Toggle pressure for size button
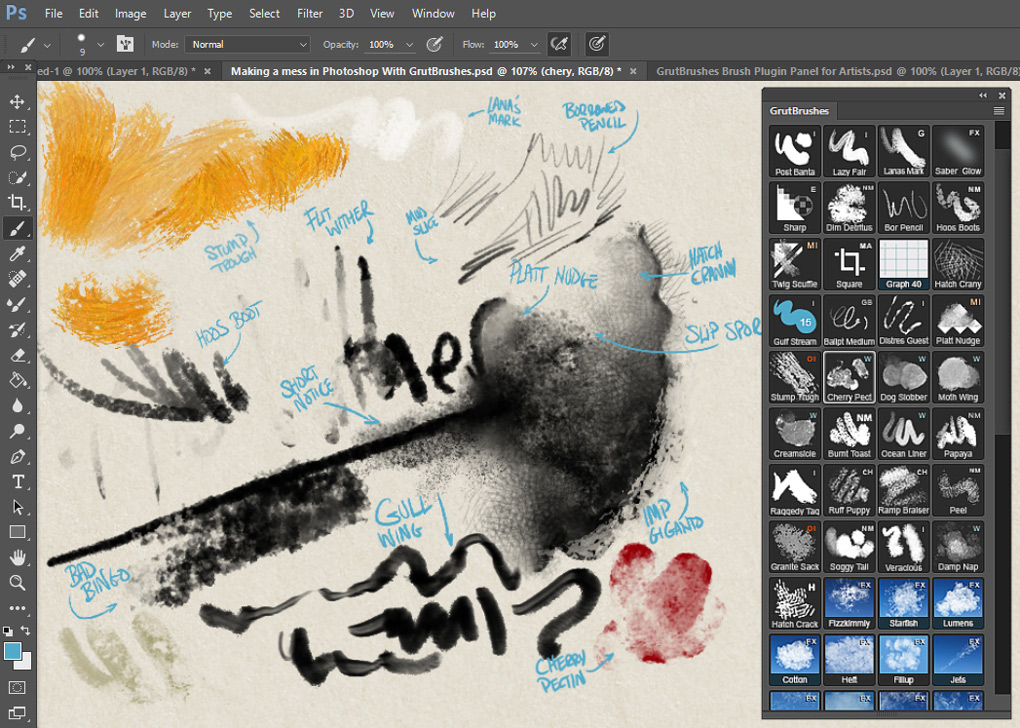Viewport: 1020px width, 728px height. [x=597, y=44]
